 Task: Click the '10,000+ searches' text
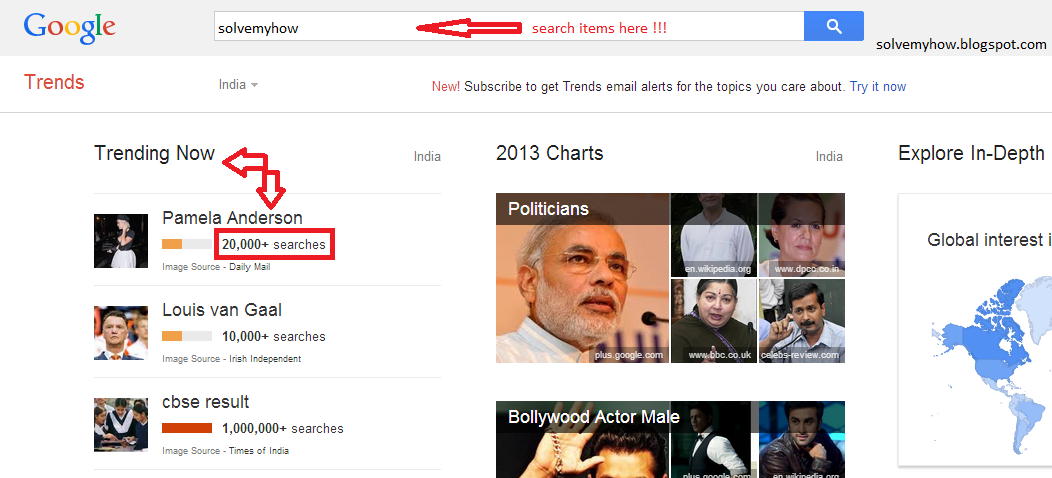[274, 336]
